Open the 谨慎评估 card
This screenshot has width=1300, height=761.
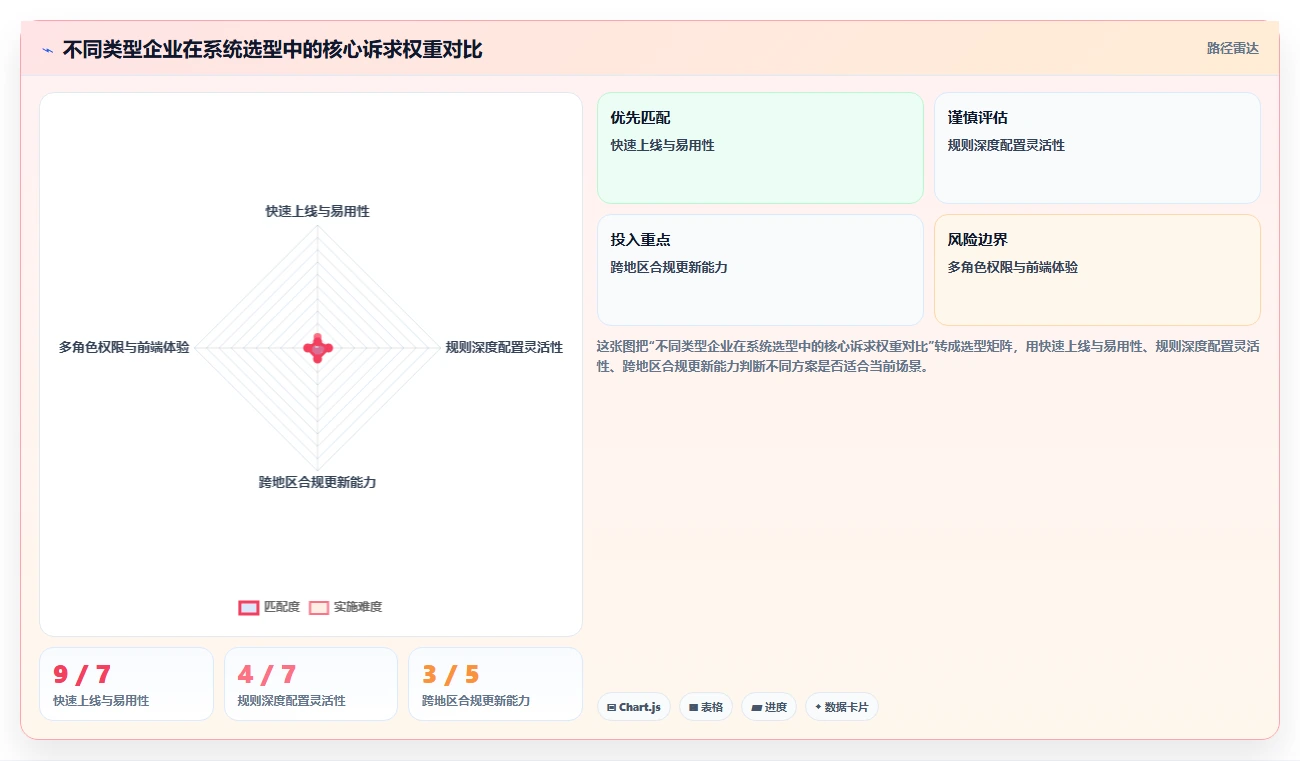[1097, 148]
